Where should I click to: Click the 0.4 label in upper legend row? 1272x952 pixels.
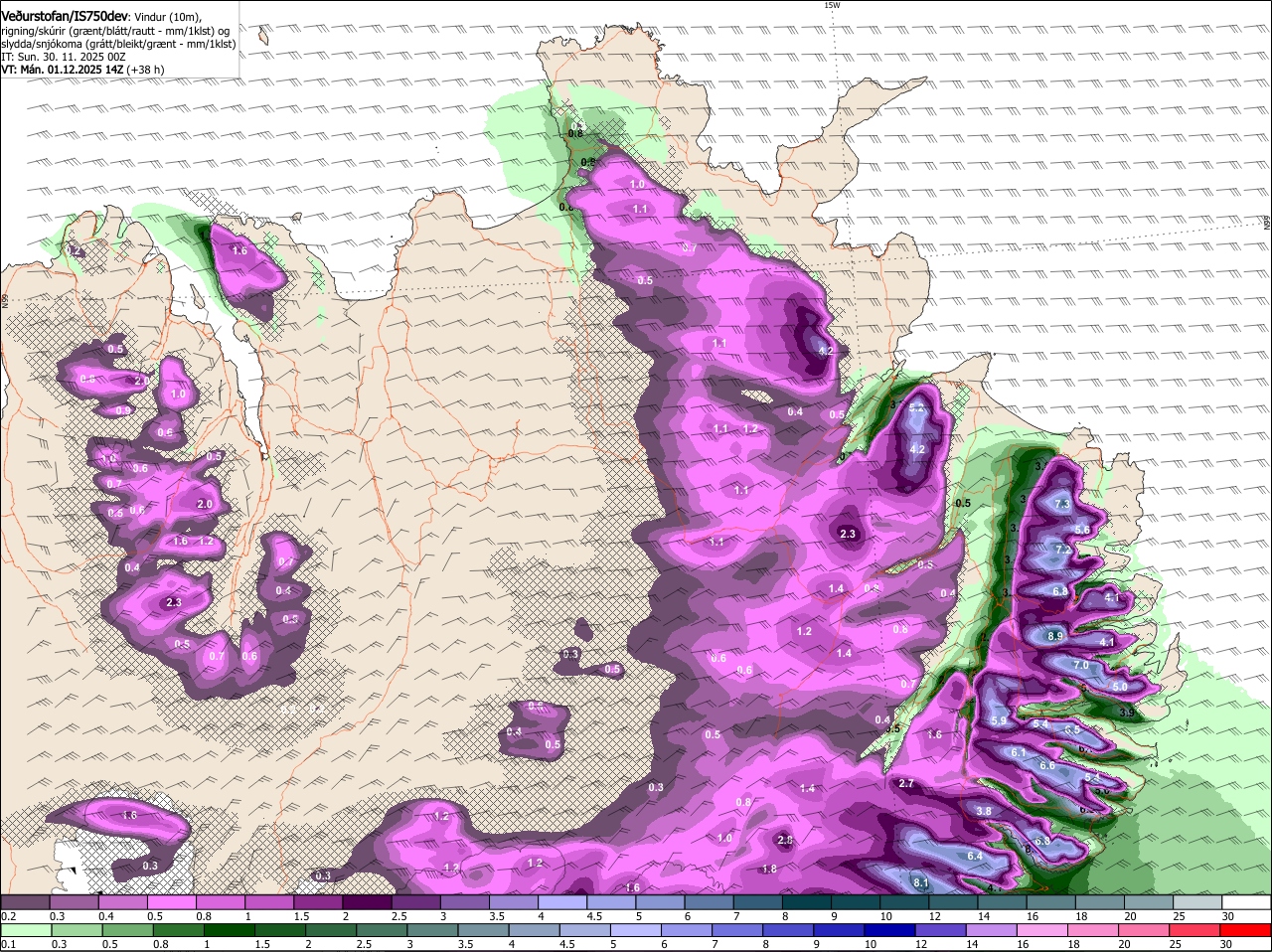[x=106, y=916]
